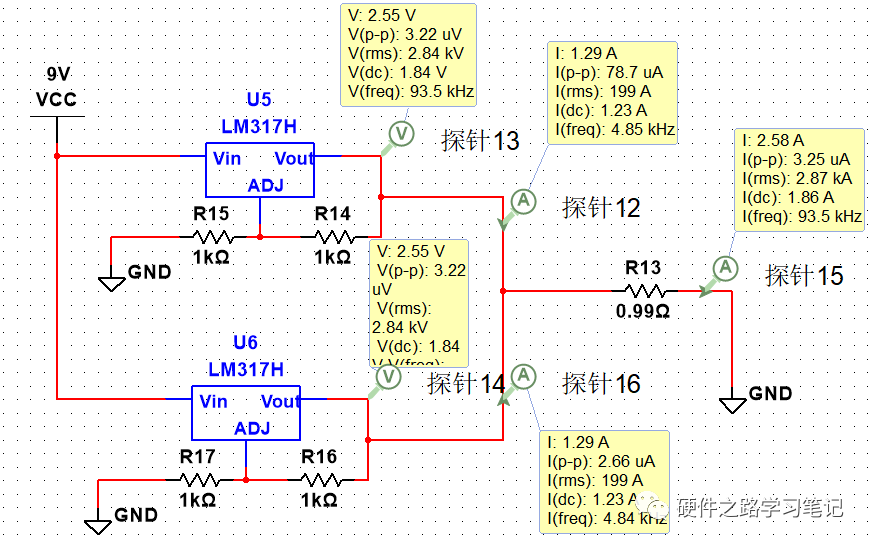The image size is (872, 546).
Task: Click the U5 LM317H regulator block
Action: (x=259, y=169)
